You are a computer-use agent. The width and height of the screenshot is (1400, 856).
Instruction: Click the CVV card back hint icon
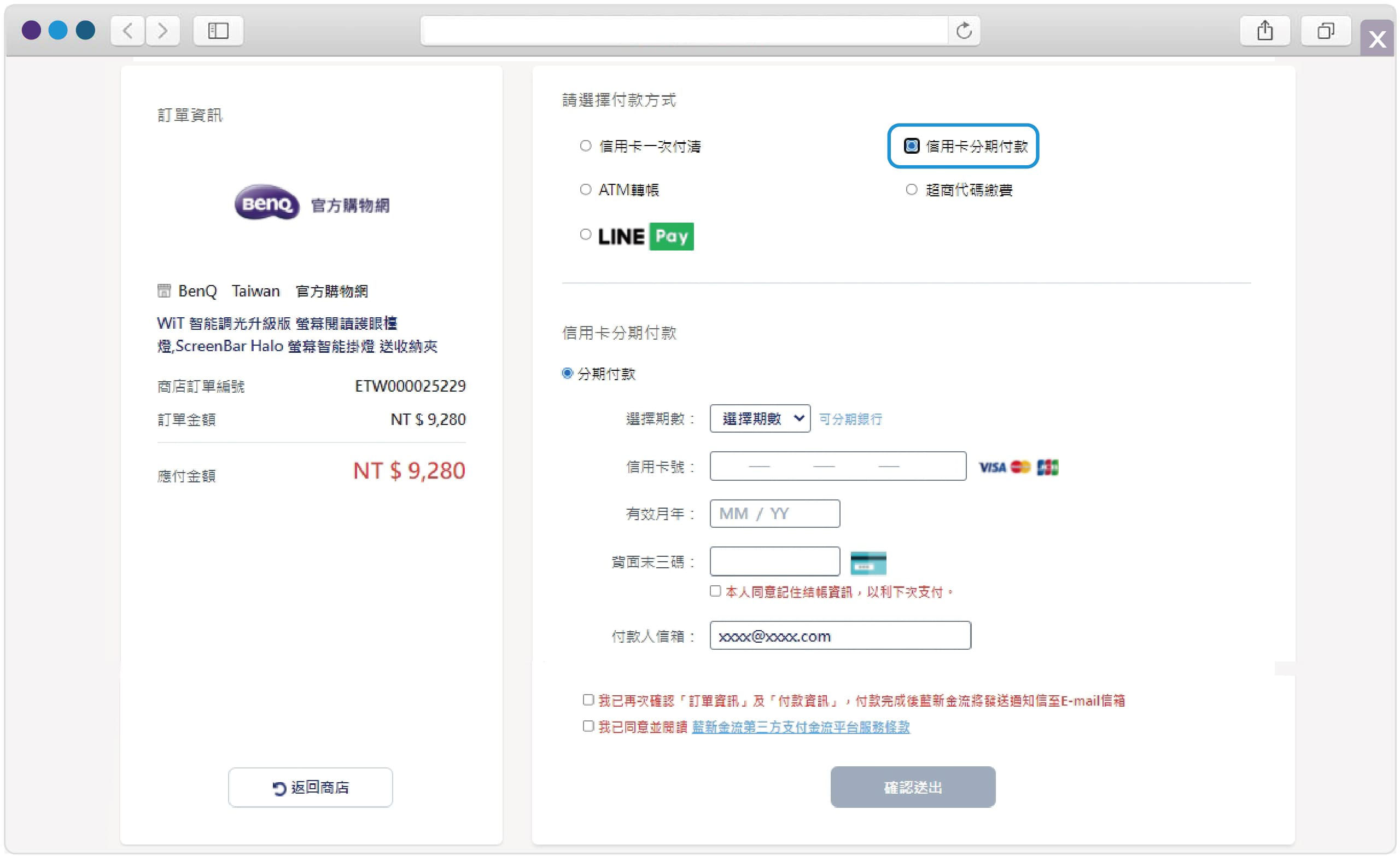tap(868, 563)
